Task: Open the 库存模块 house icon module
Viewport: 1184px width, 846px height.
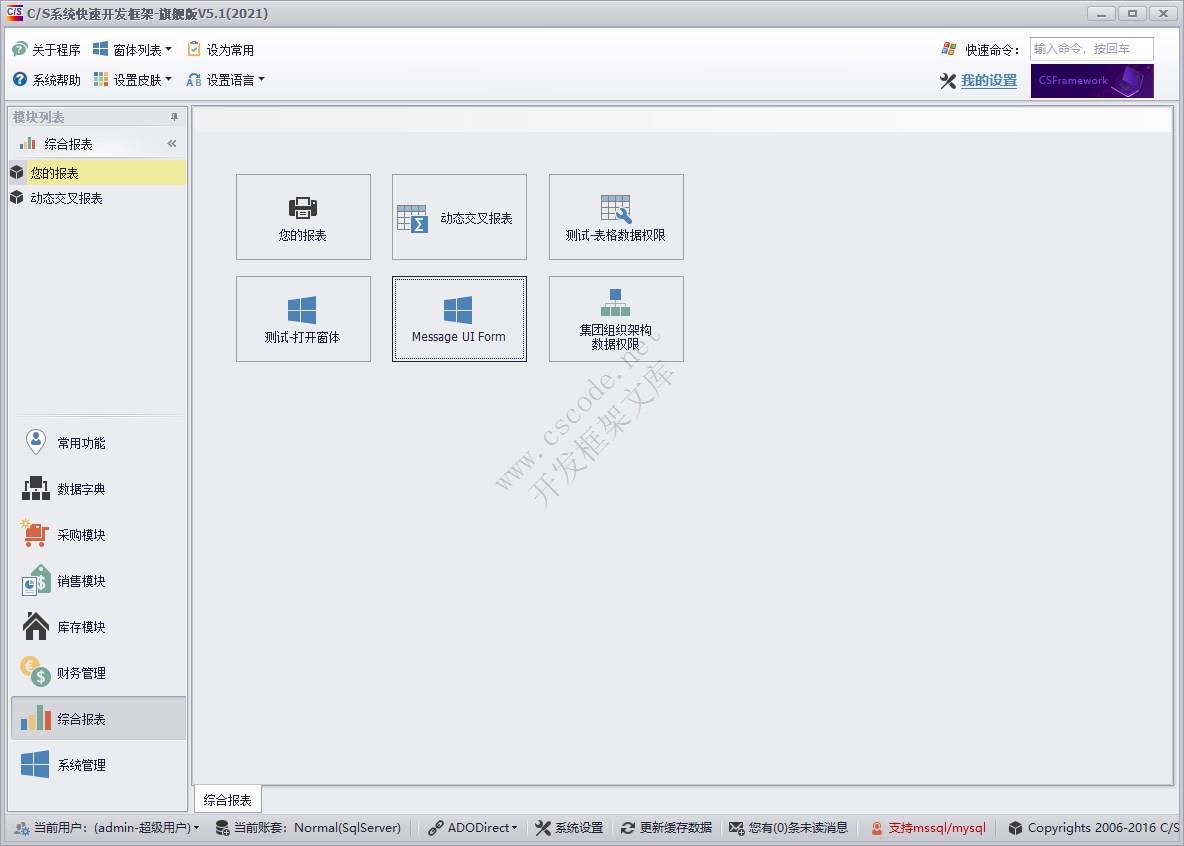Action: pos(80,627)
